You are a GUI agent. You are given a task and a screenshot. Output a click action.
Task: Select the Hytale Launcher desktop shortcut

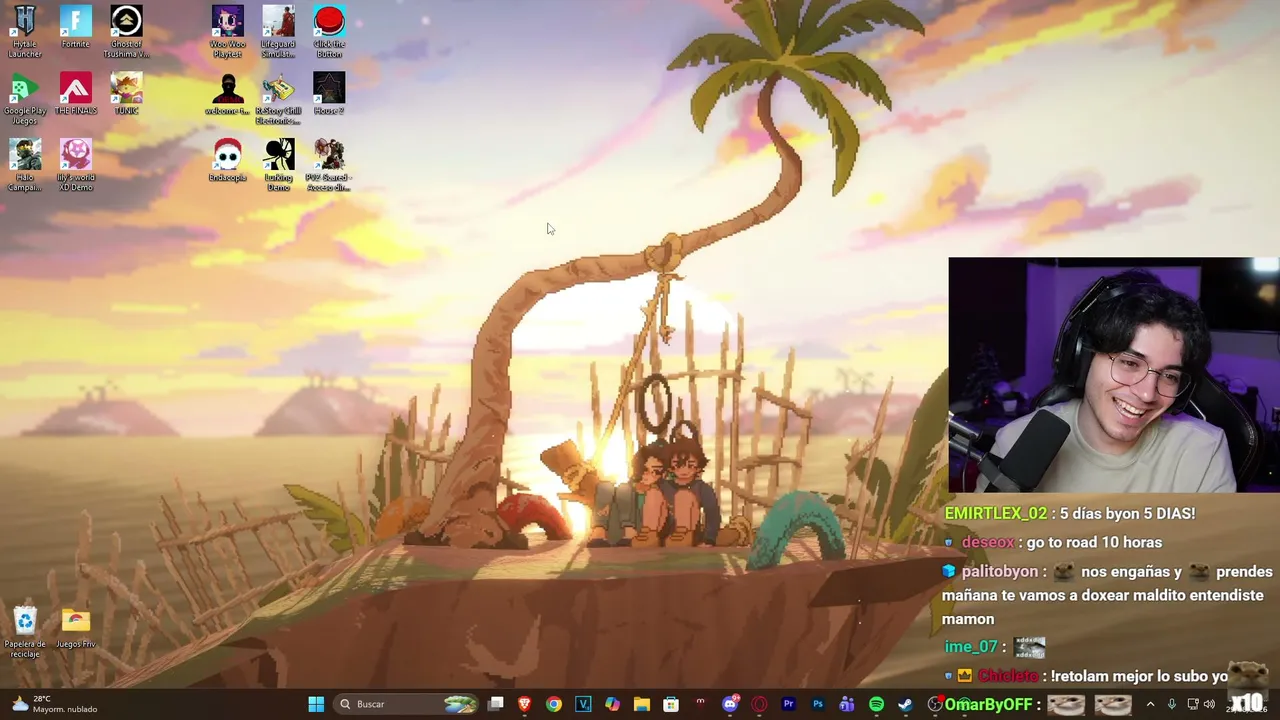point(25,31)
